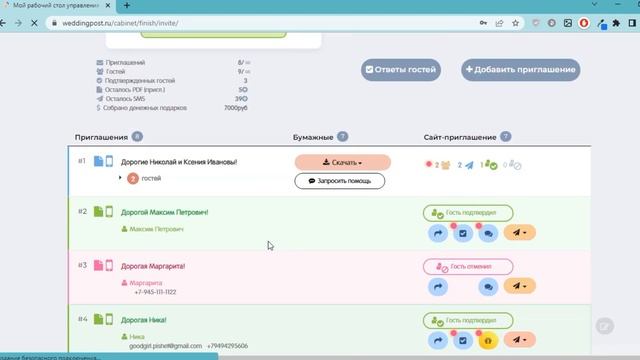Click declined guests count in invitation #1
Image resolution: width=640 pixels, height=360 pixels.
pyautogui.click(x=512, y=165)
